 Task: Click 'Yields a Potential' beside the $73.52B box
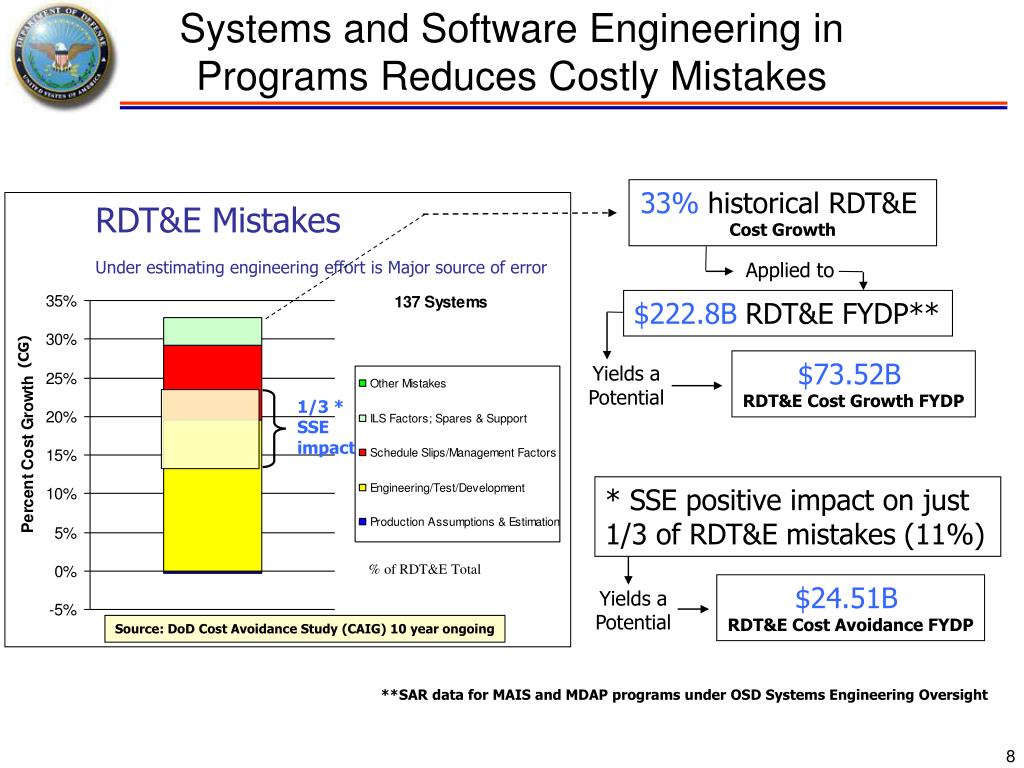(626, 386)
